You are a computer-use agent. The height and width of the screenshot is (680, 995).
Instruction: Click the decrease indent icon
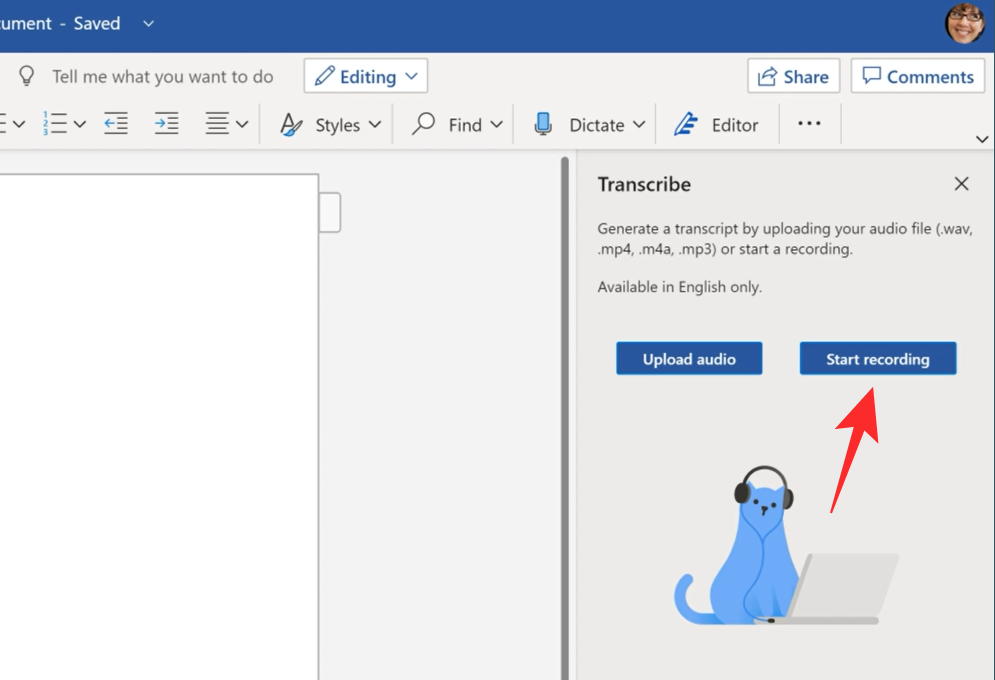point(115,123)
